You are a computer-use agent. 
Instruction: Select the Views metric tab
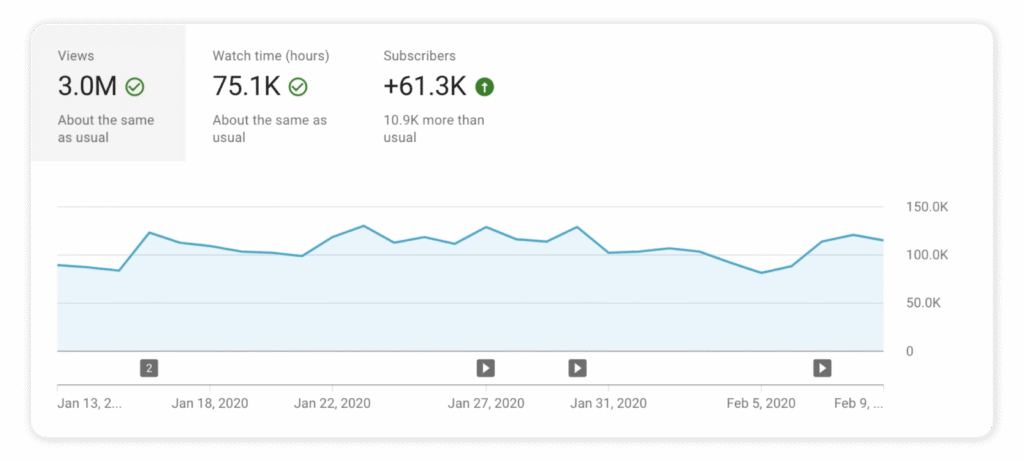tap(107, 93)
